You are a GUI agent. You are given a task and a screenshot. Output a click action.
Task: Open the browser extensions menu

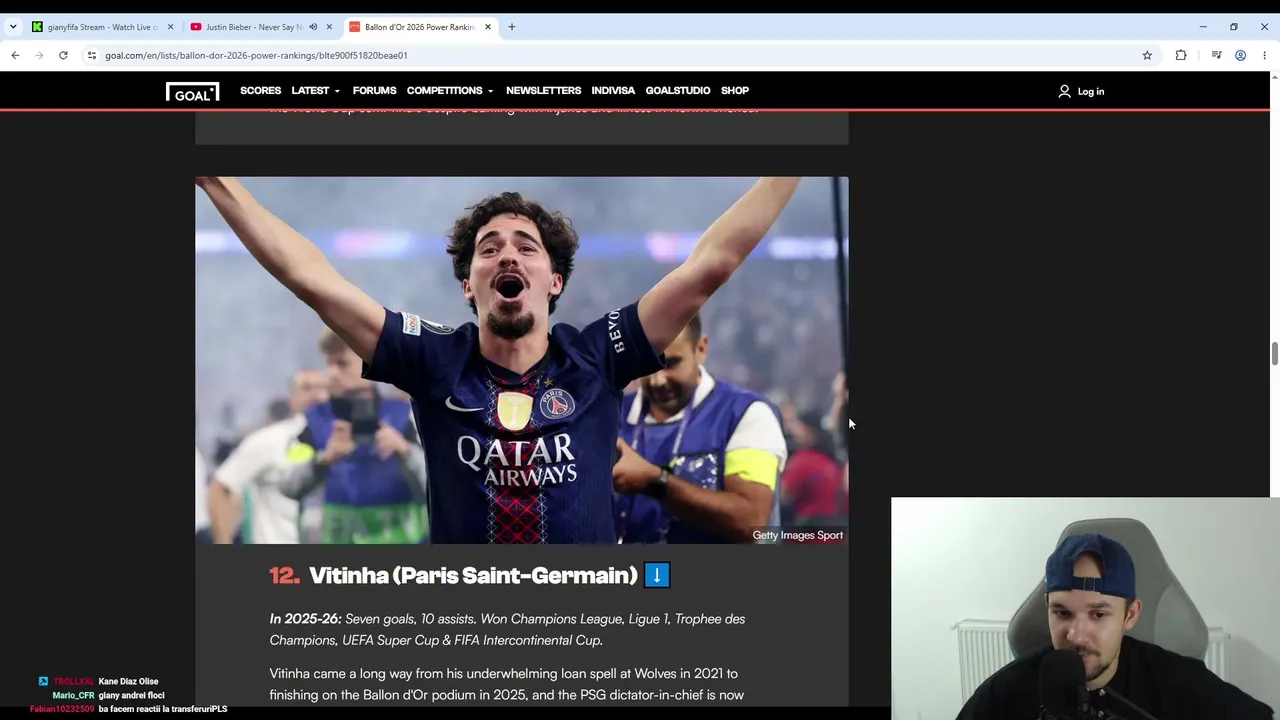pyautogui.click(x=1181, y=55)
